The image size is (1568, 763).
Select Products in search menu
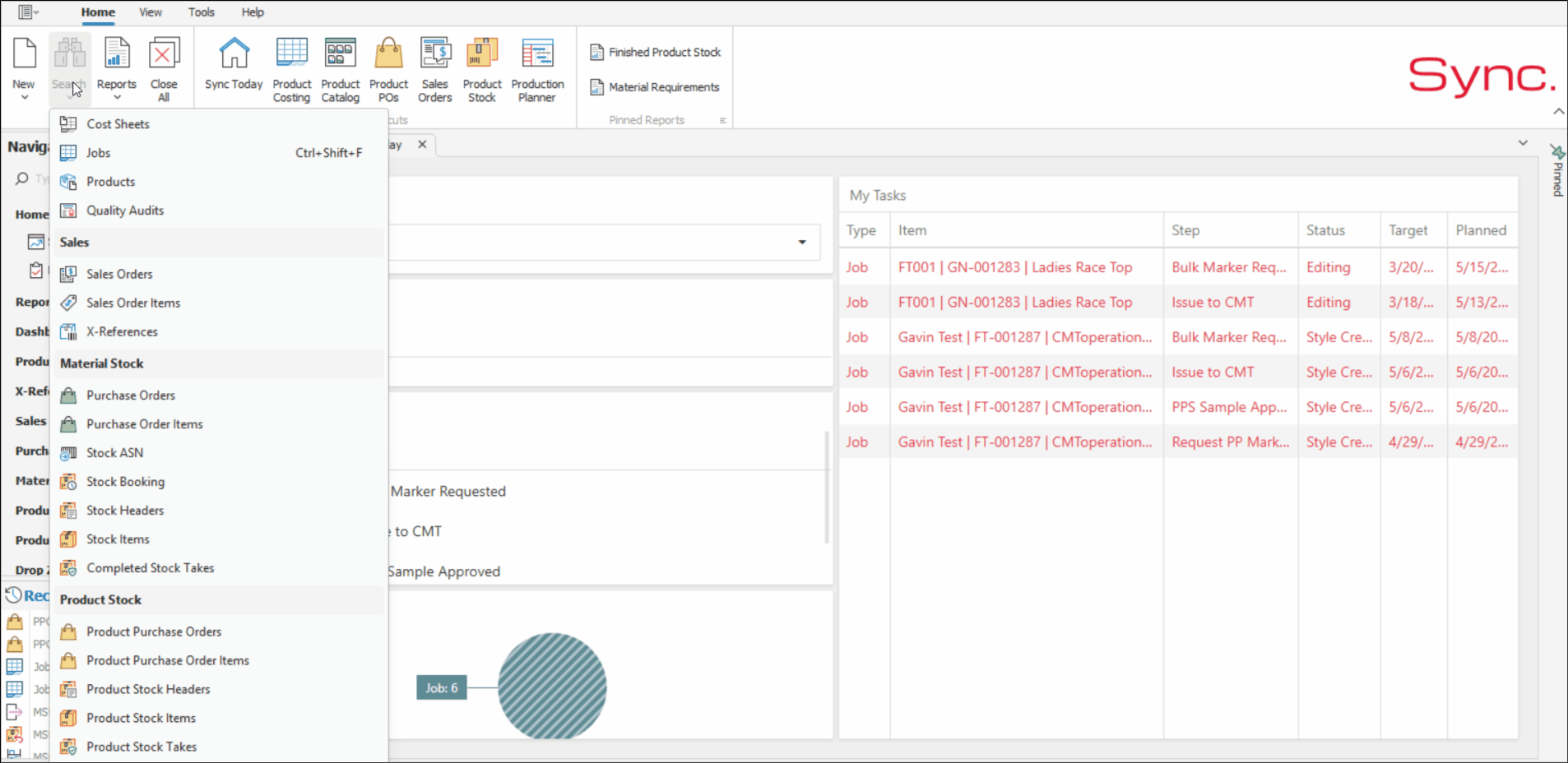(219, 182)
